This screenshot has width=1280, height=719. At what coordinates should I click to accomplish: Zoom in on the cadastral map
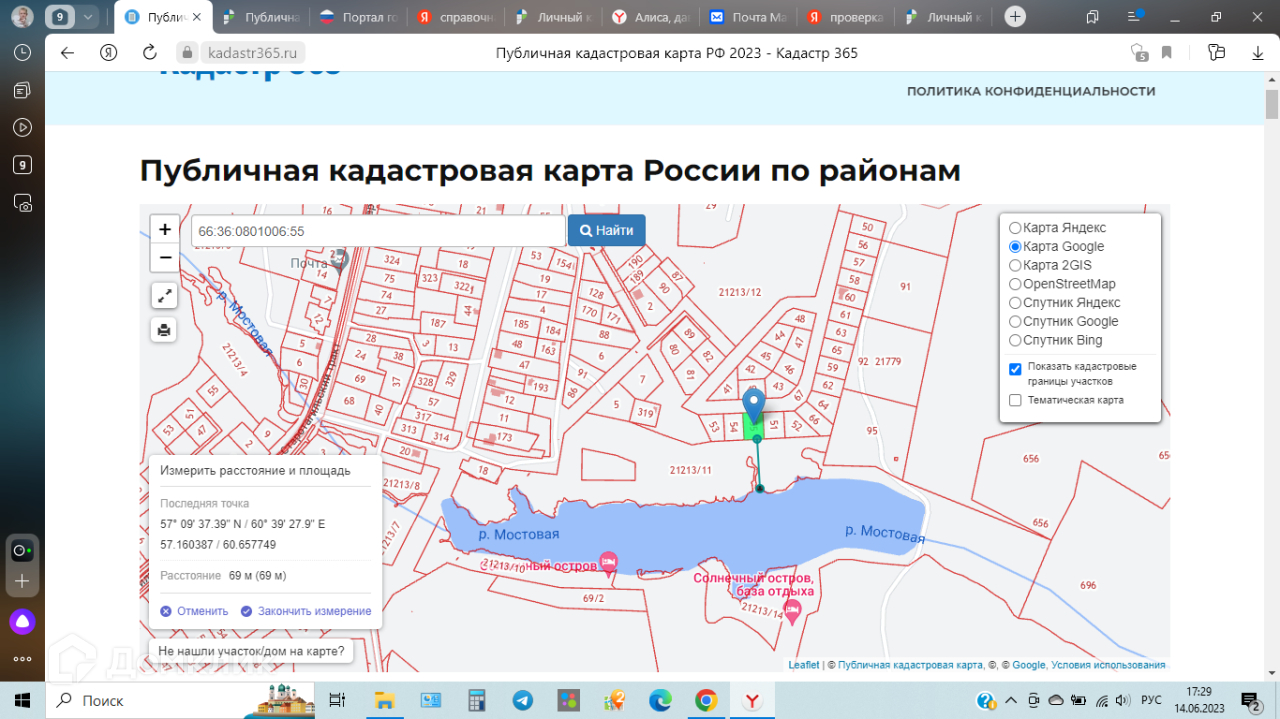165,229
